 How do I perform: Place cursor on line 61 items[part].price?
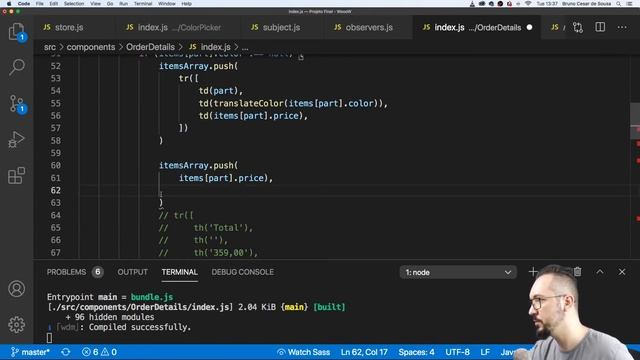click(x=223, y=178)
